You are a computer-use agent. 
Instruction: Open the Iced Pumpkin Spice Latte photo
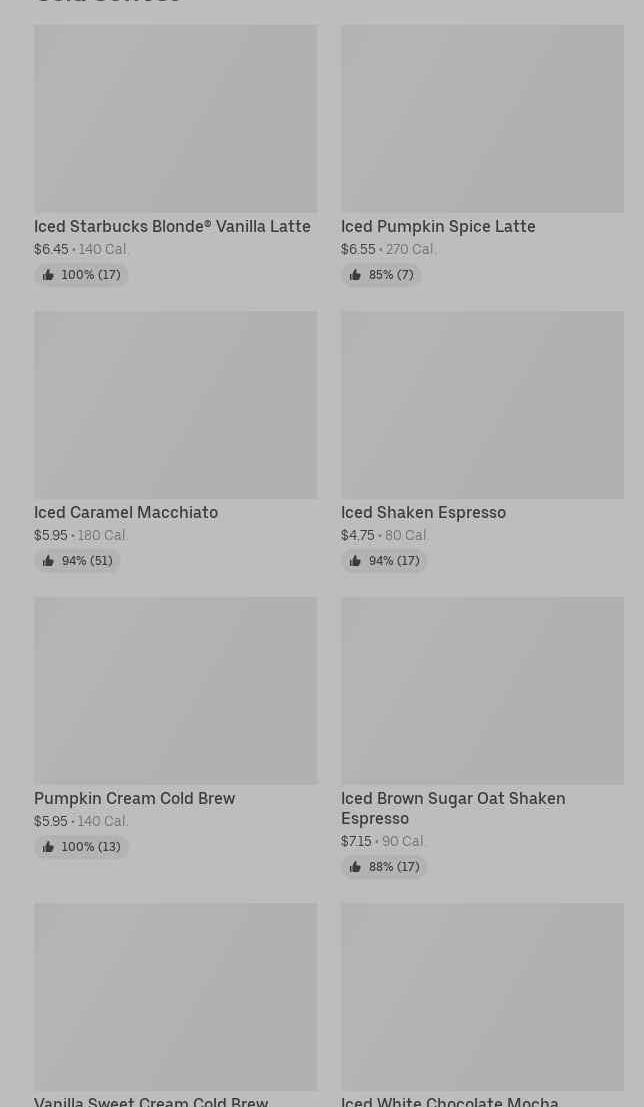tap(482, 118)
